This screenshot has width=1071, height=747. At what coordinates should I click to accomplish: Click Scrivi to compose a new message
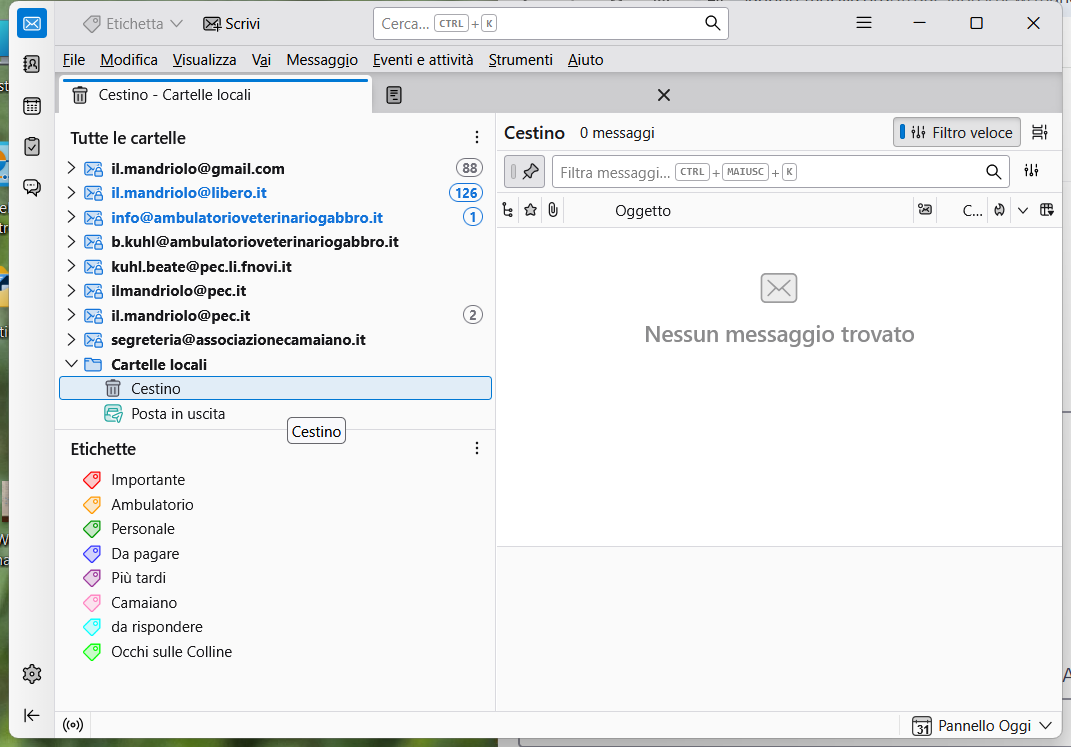[232, 24]
